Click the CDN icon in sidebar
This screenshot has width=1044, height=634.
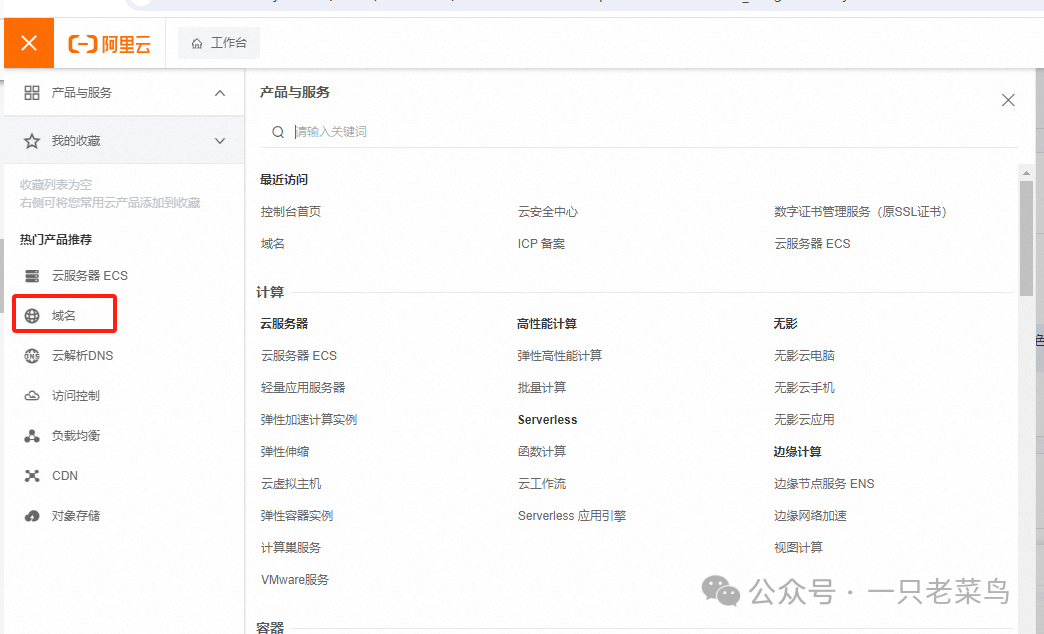(32, 476)
